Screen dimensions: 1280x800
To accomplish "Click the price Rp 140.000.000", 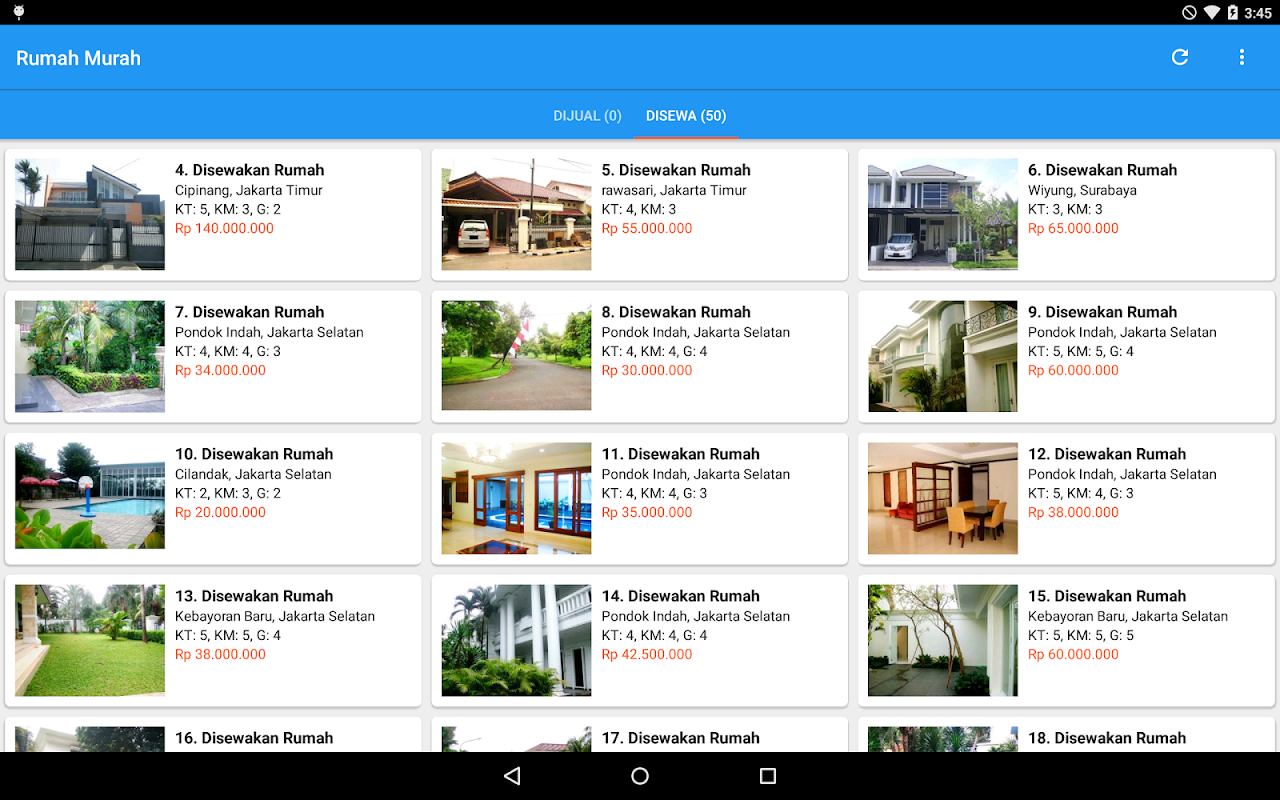I will tap(224, 228).
